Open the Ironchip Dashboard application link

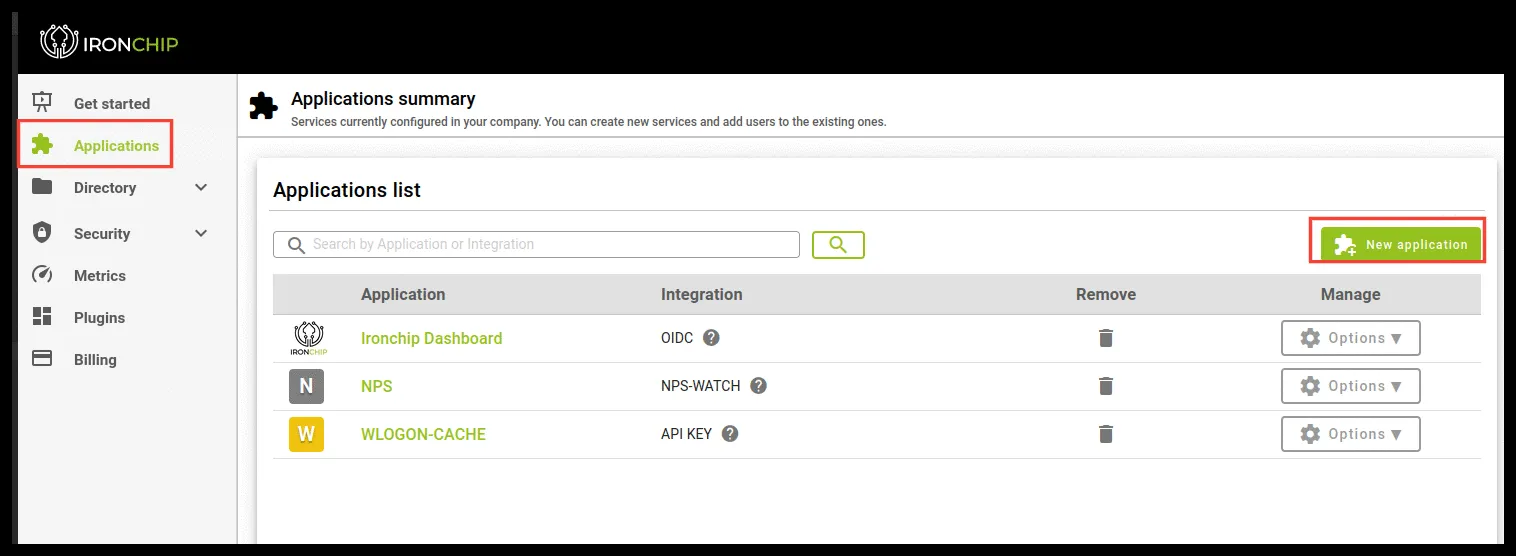[x=431, y=338]
